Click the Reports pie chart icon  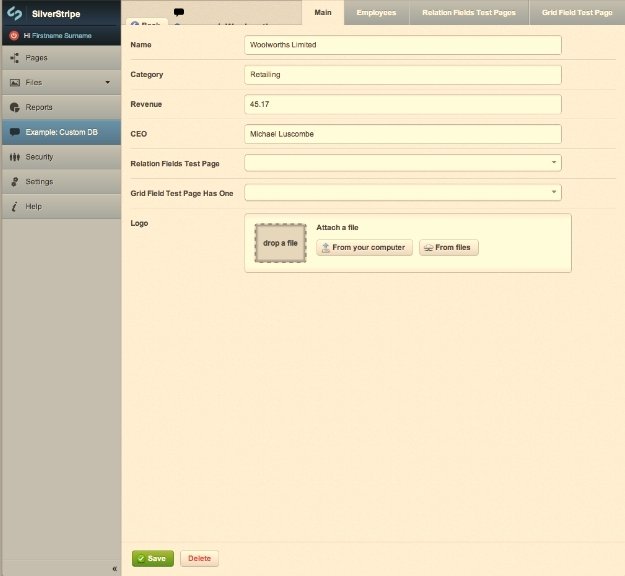click(15, 107)
